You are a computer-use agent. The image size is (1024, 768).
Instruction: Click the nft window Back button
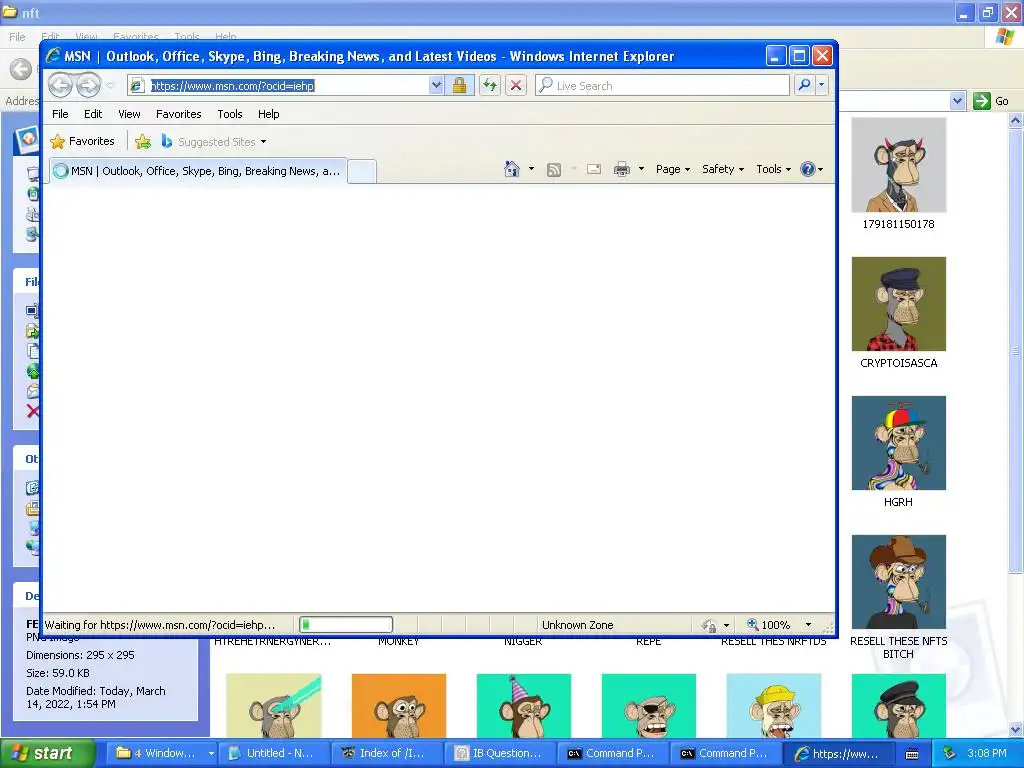coord(21,69)
